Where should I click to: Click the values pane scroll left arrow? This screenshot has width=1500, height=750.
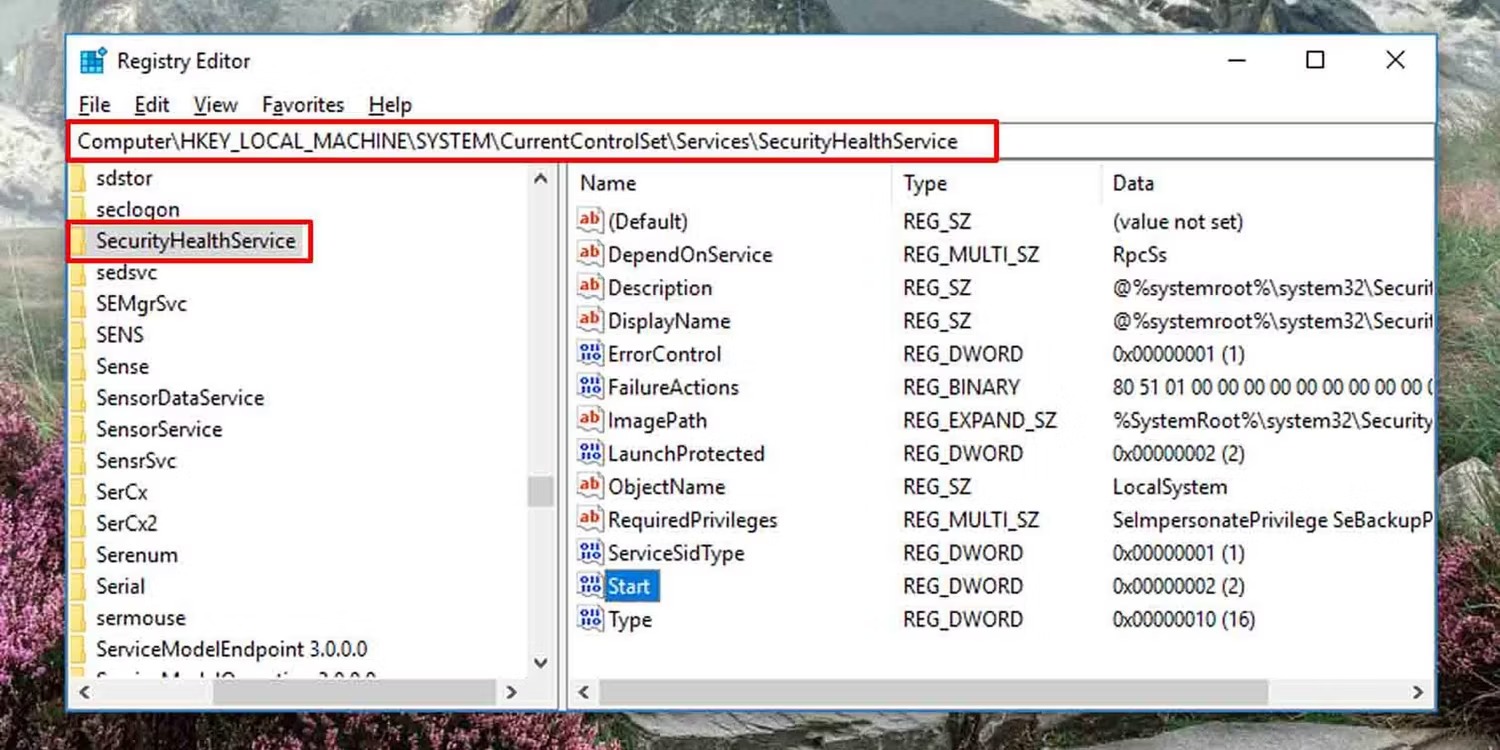(584, 692)
